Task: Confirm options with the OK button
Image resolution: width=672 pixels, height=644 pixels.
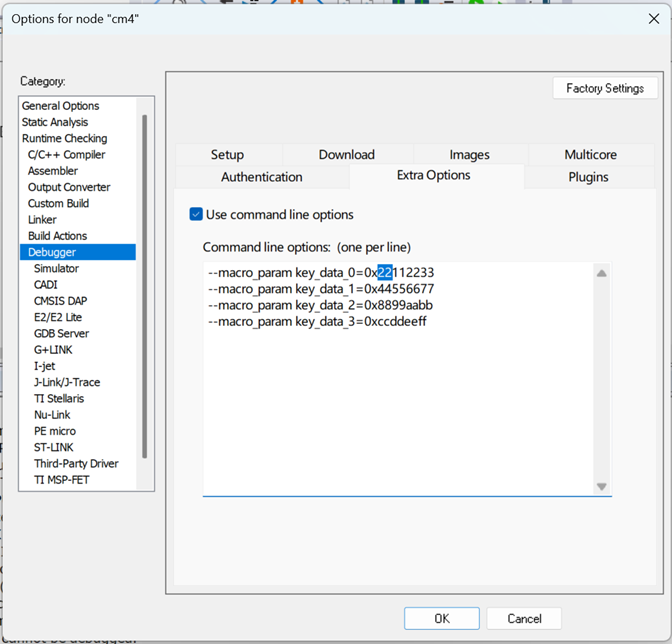Action: (441, 618)
